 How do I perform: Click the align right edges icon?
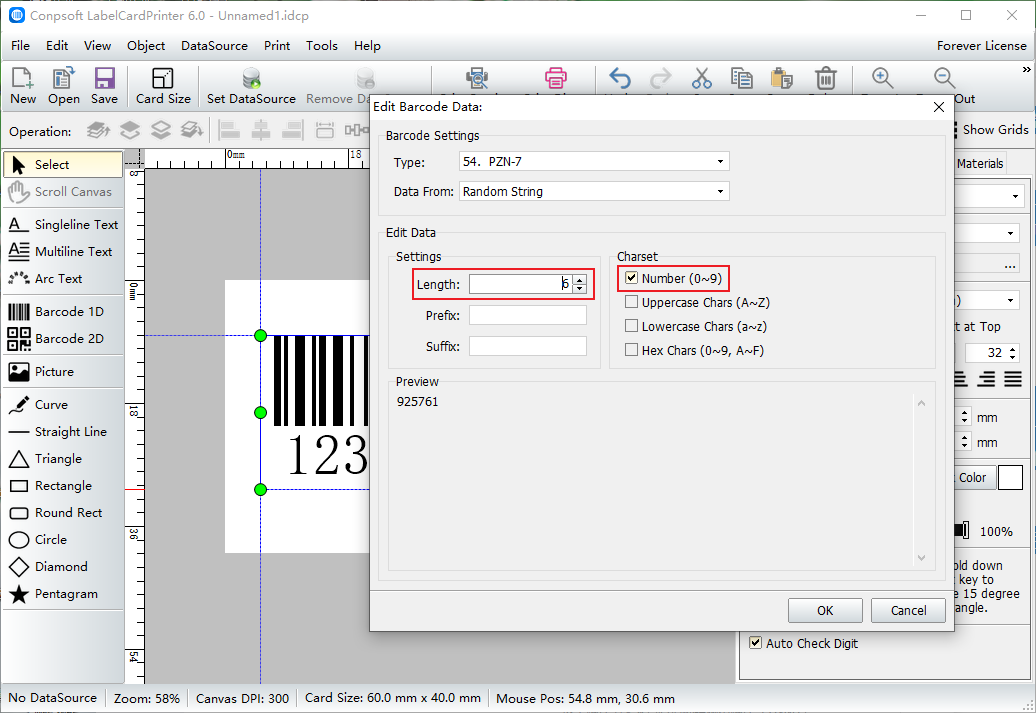click(x=292, y=130)
